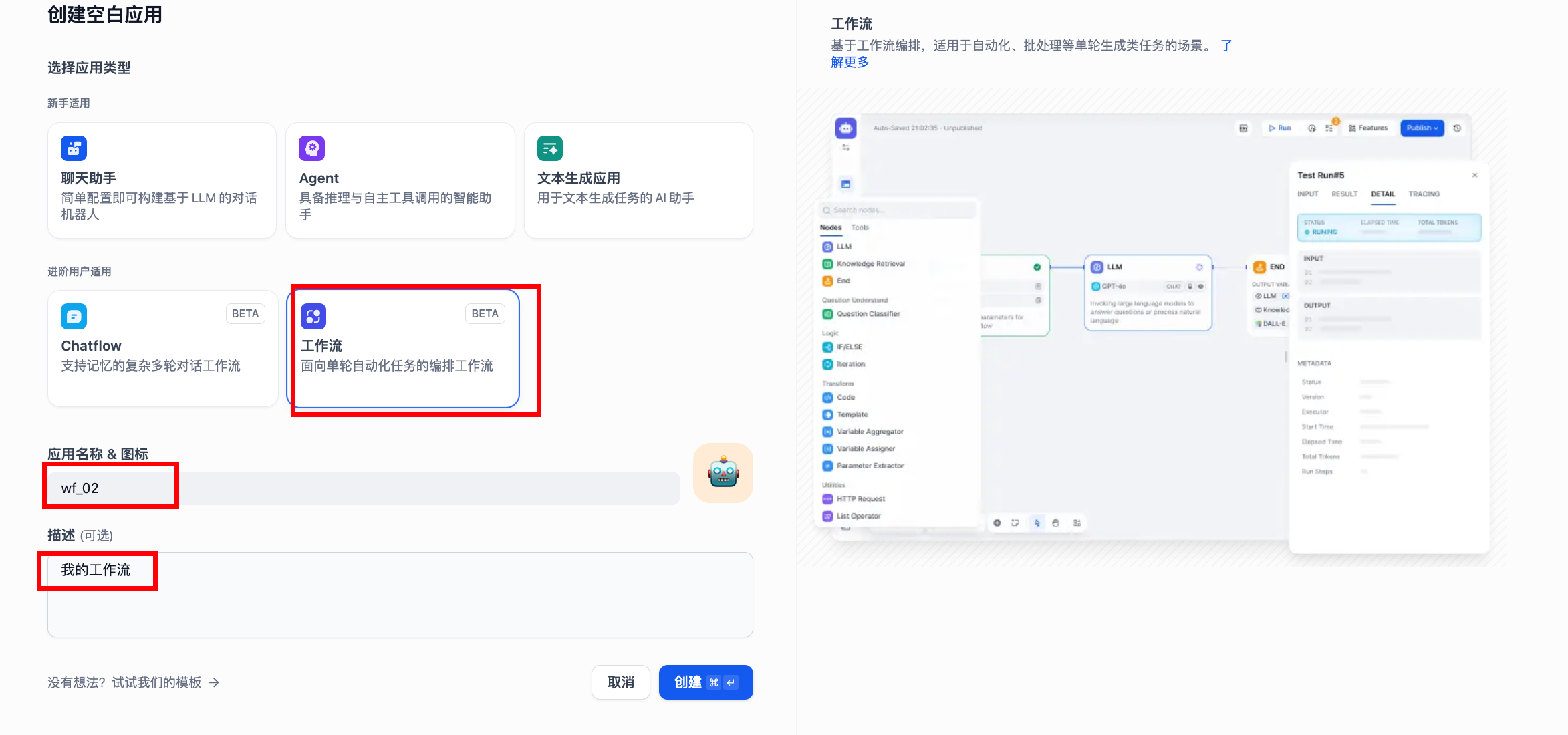Click the Knowledge Retrieval node icon
Image resolution: width=1568 pixels, height=735 pixels.
(827, 264)
